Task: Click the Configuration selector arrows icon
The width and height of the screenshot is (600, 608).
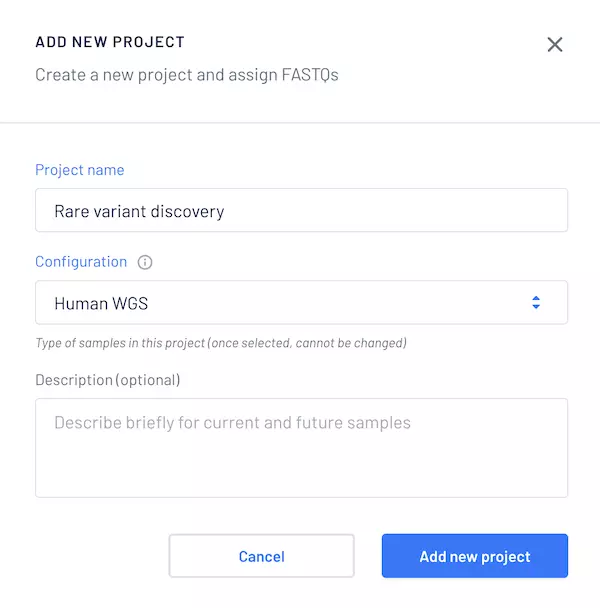Action: 536,302
